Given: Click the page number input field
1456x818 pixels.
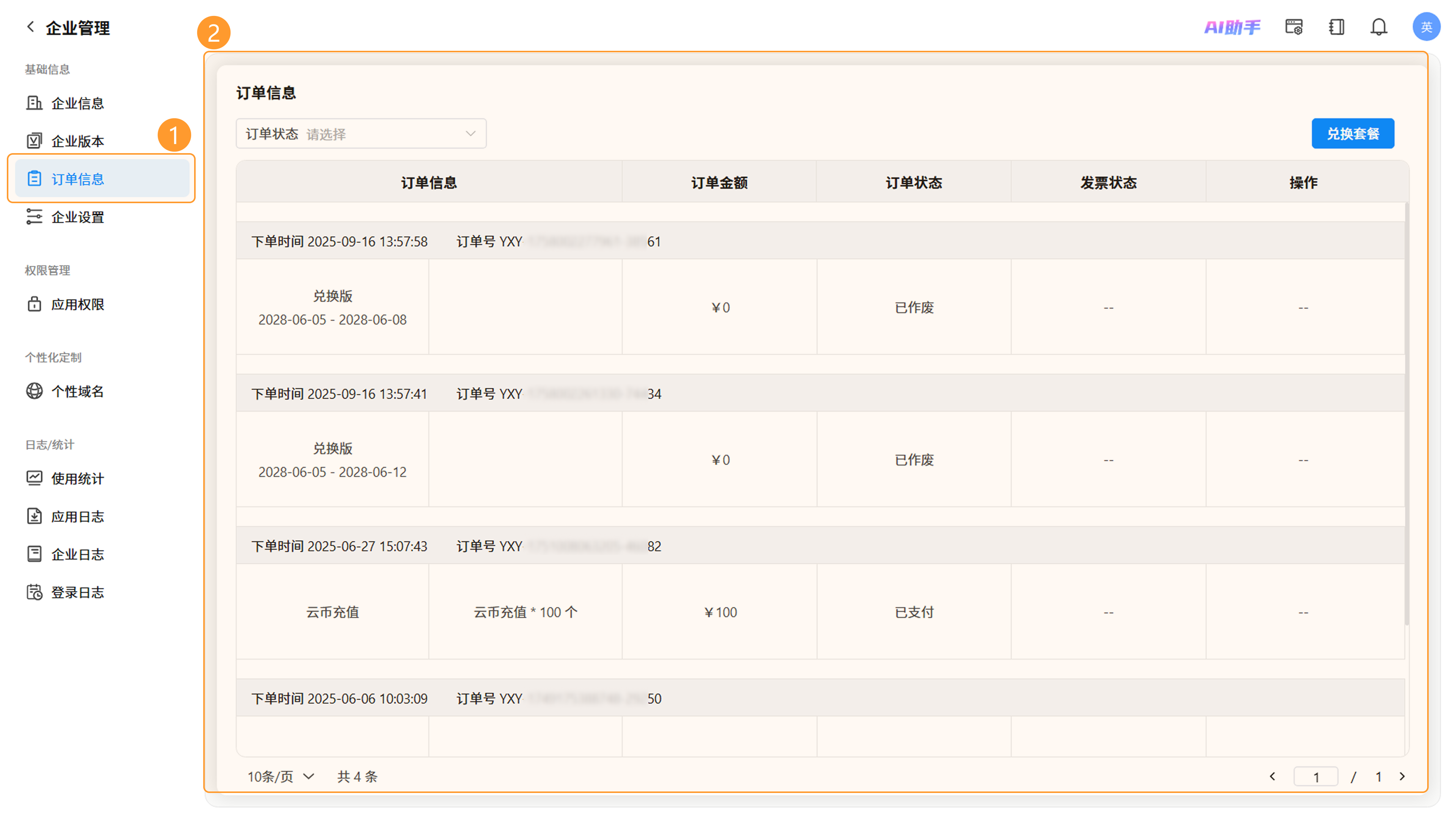Looking at the screenshot, I should tap(1316, 777).
